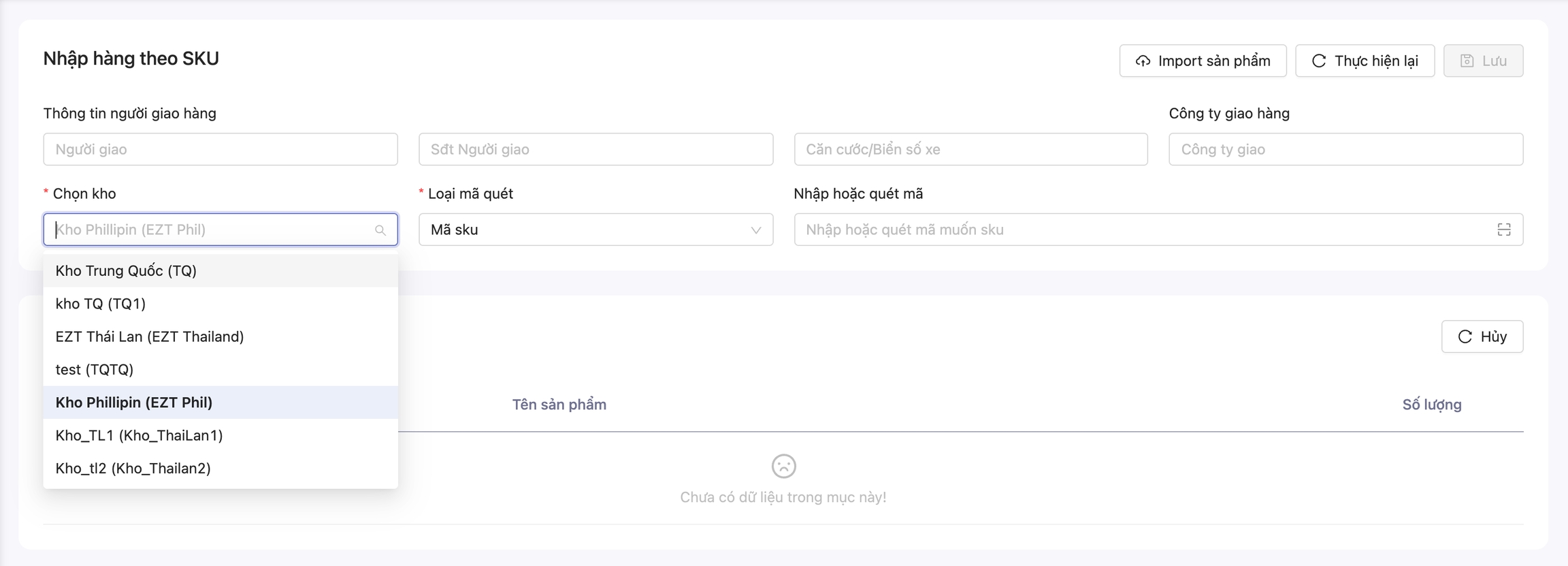The image size is (1568, 566).
Task: Click the Căn cước/Biển số xe field
Action: click(970, 149)
